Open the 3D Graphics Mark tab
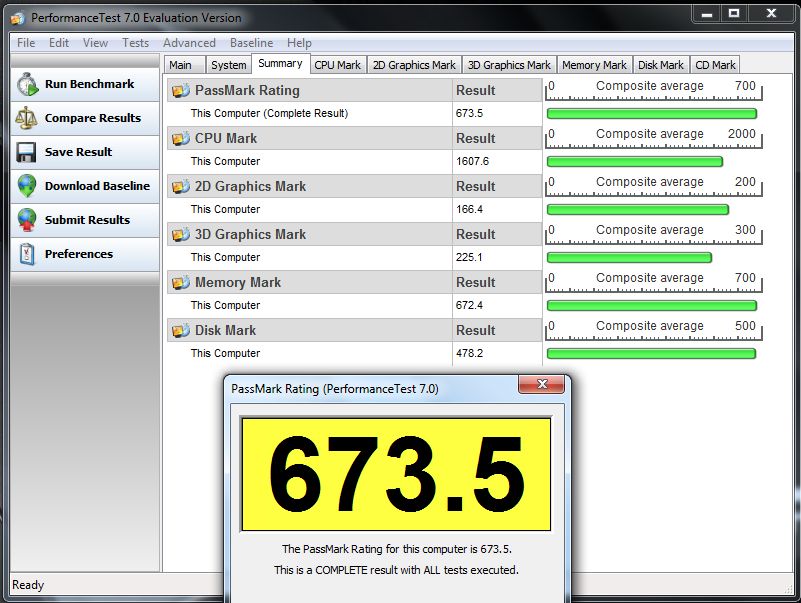 click(x=509, y=65)
